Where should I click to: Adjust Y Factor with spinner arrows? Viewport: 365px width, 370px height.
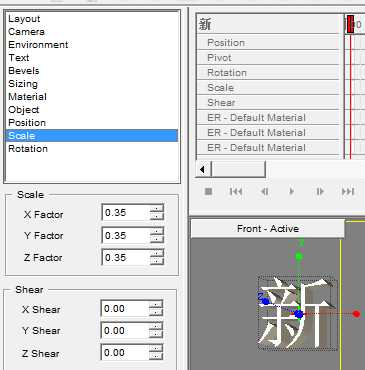pyautogui.click(x=156, y=235)
